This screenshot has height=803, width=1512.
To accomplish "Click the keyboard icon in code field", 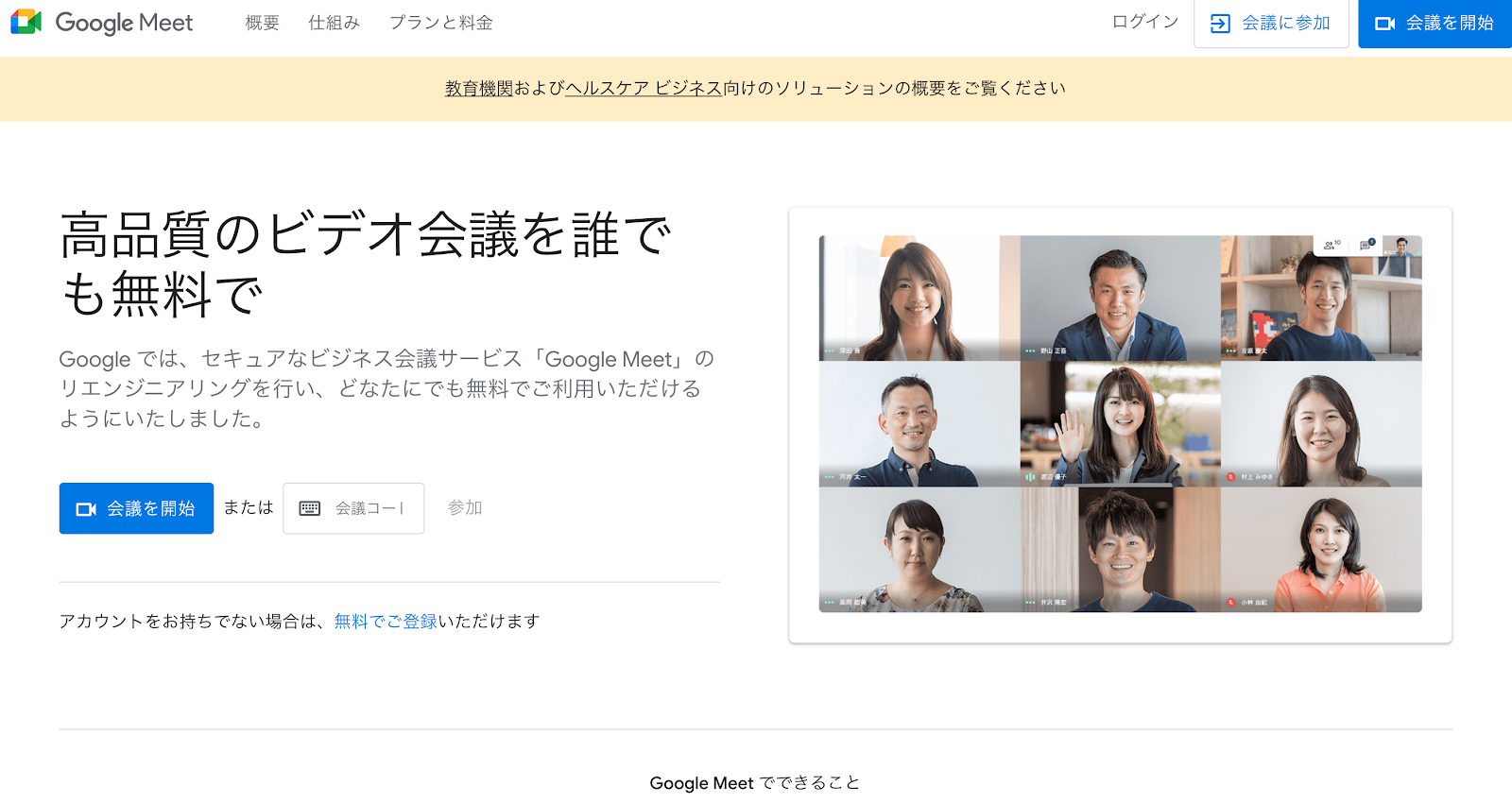I will coord(310,508).
